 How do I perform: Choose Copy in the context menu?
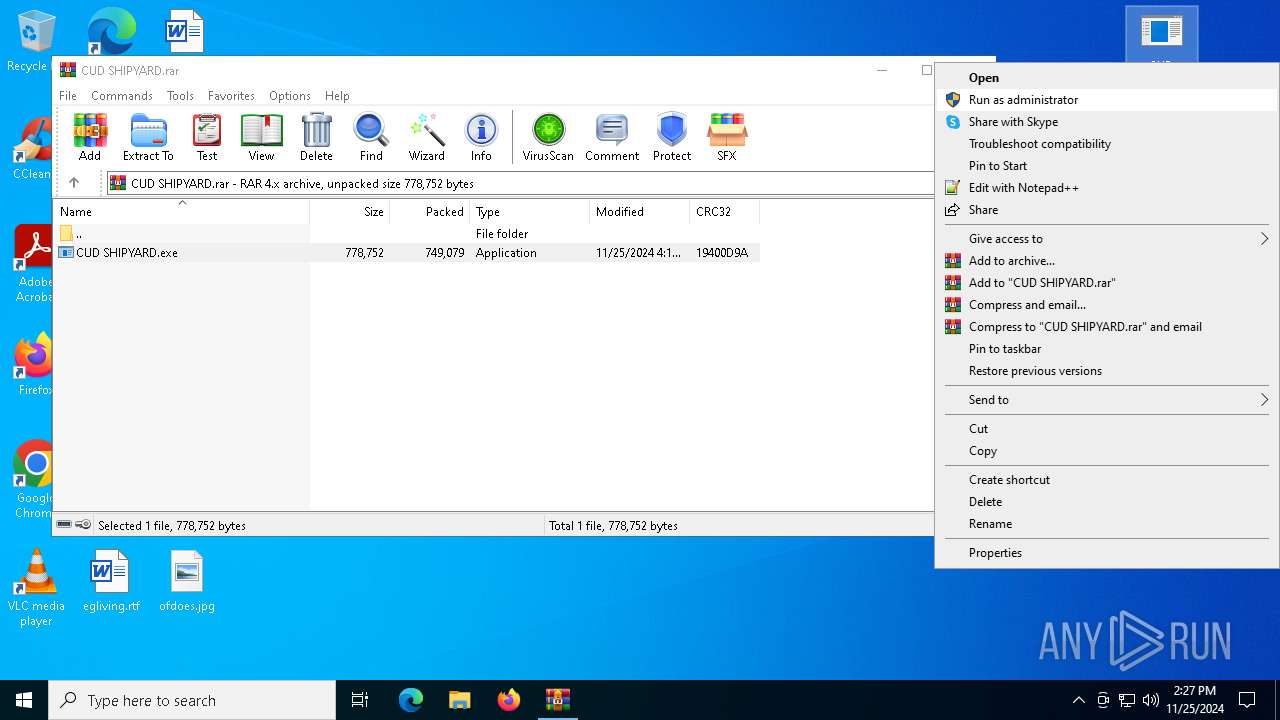tap(1107, 450)
